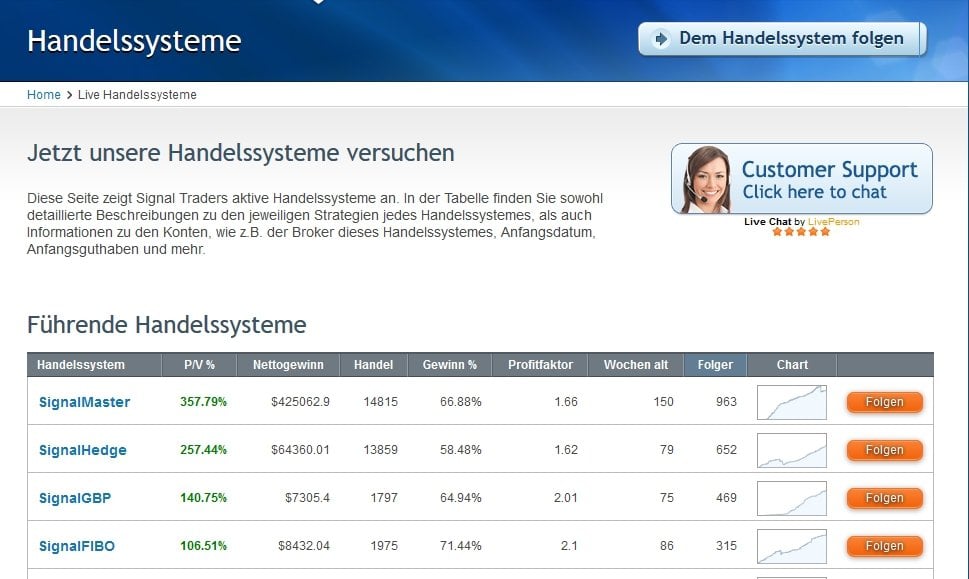Click Folgen button for SignalMaster
The width and height of the screenshot is (969, 579).
tap(884, 402)
